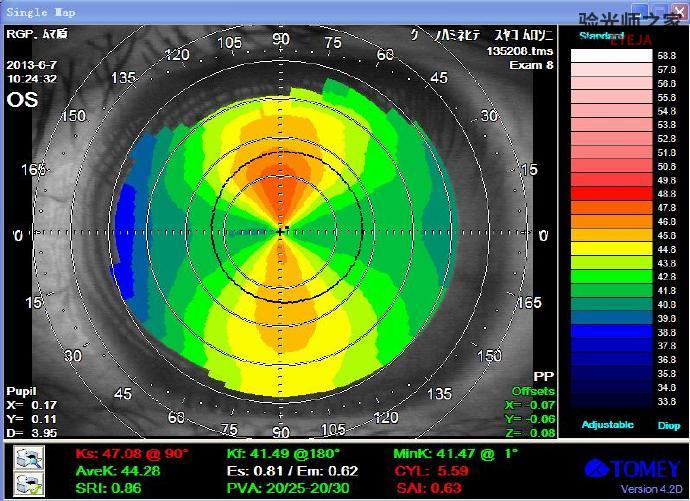Select the exam time 10:24:32
690x501 pixels.
(x=31, y=79)
